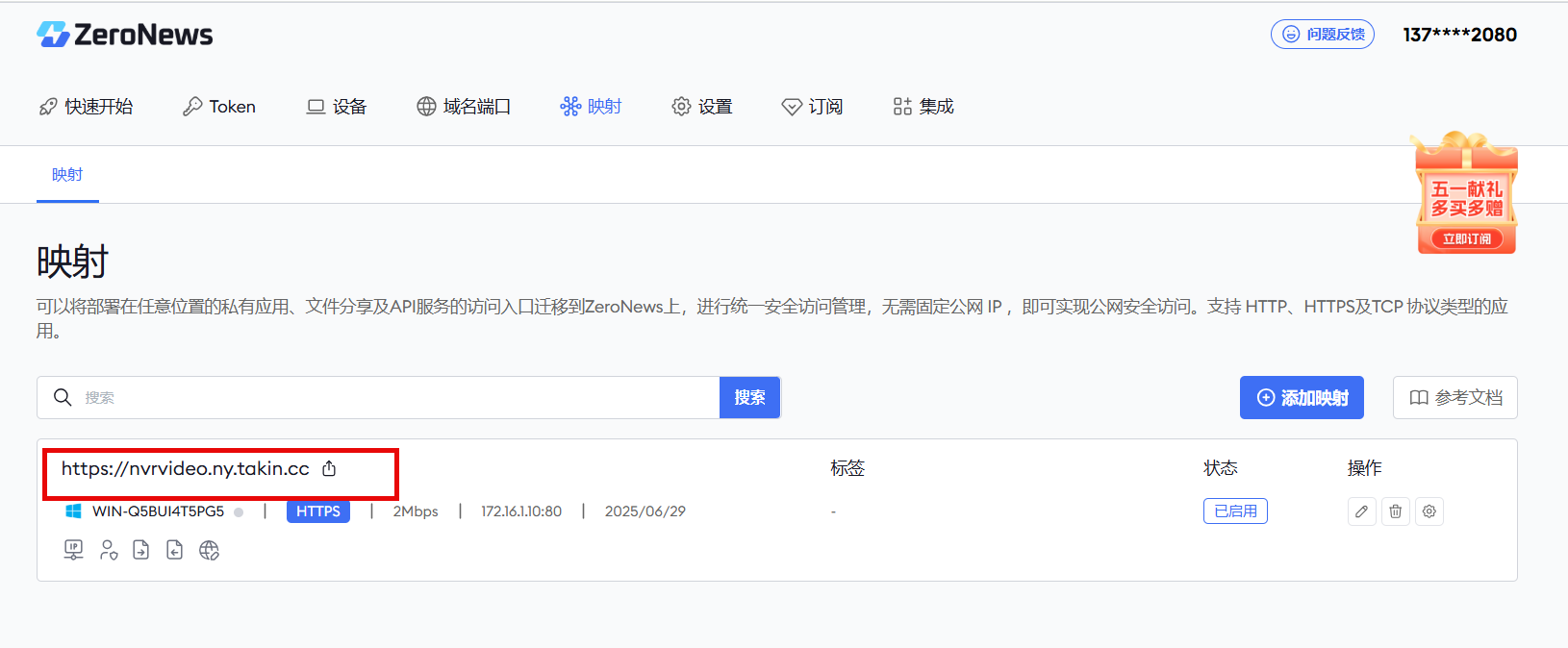1568x648 pixels.
Task: Click the ZeroNews logo
Action: (x=125, y=35)
